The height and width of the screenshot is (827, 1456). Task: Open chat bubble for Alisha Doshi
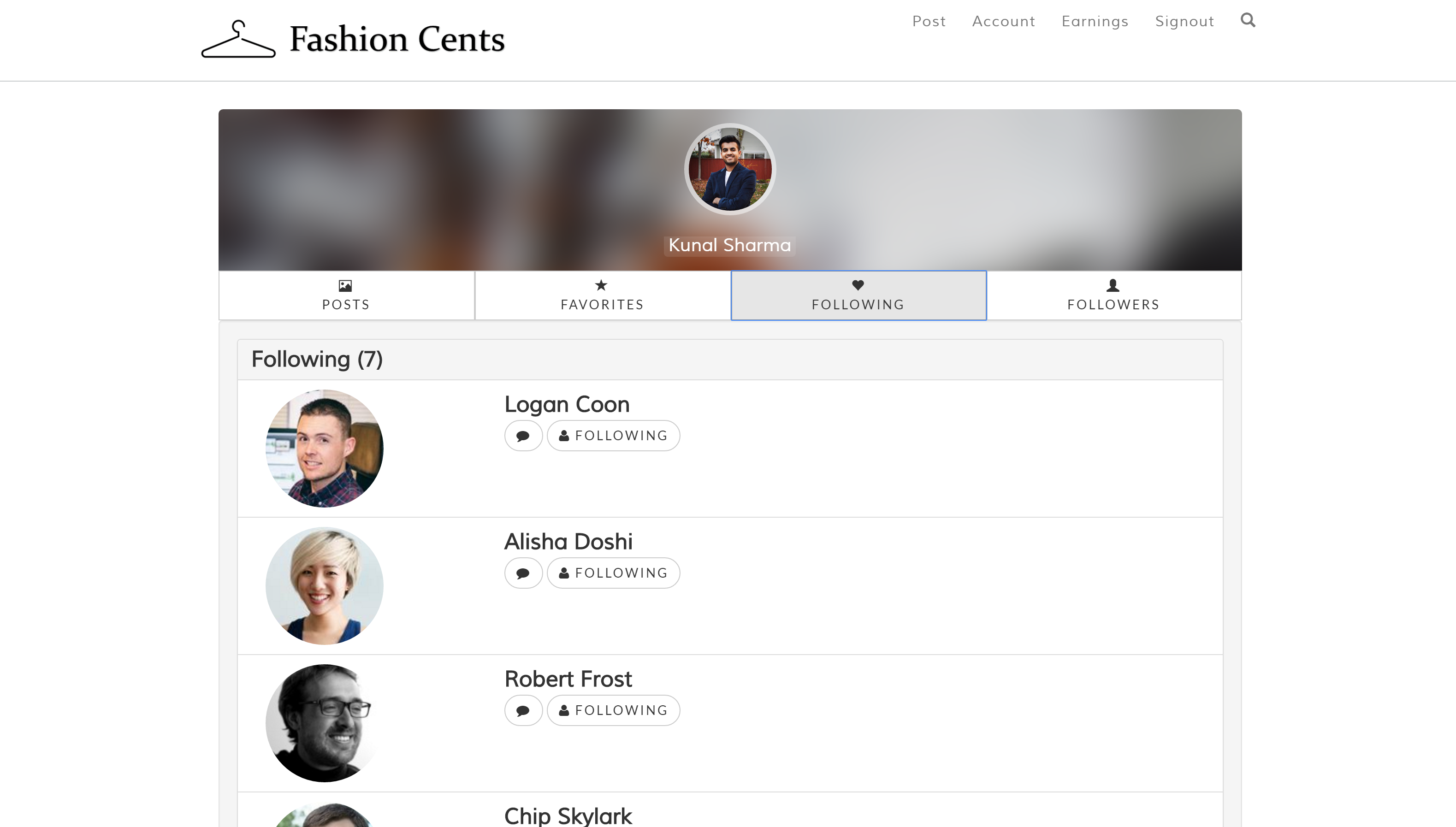tap(523, 573)
